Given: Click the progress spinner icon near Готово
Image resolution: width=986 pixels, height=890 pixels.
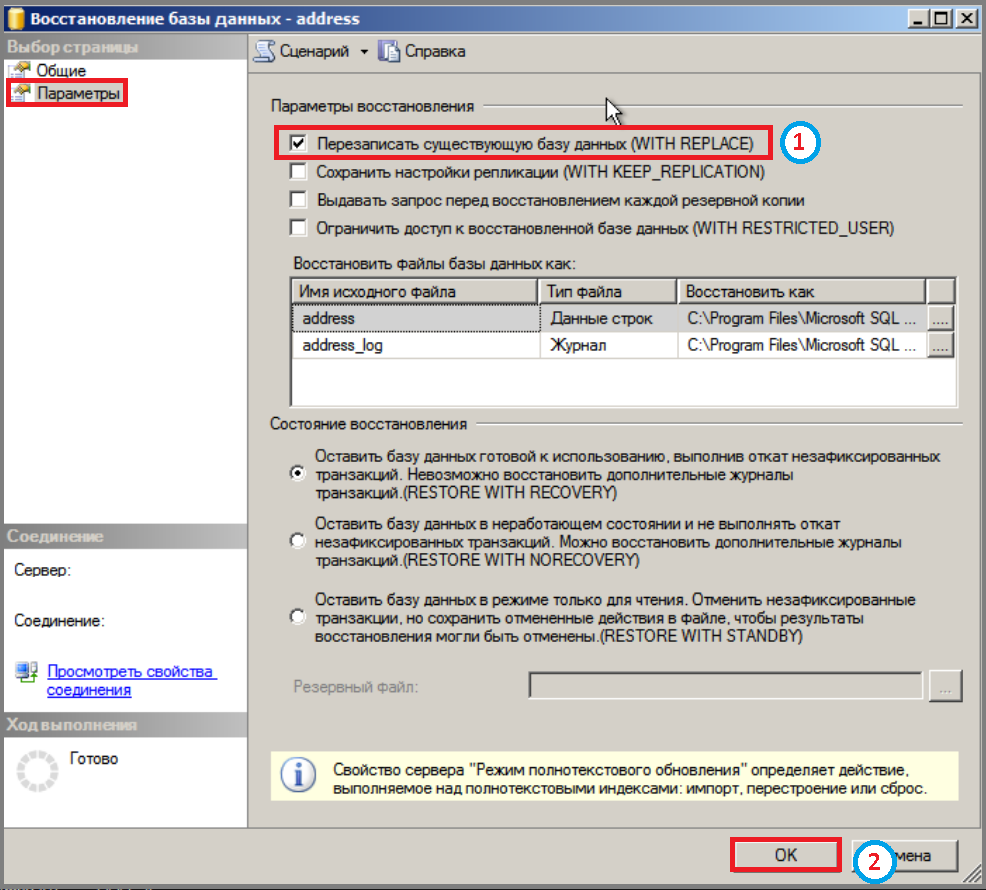Looking at the screenshot, I should (37, 770).
